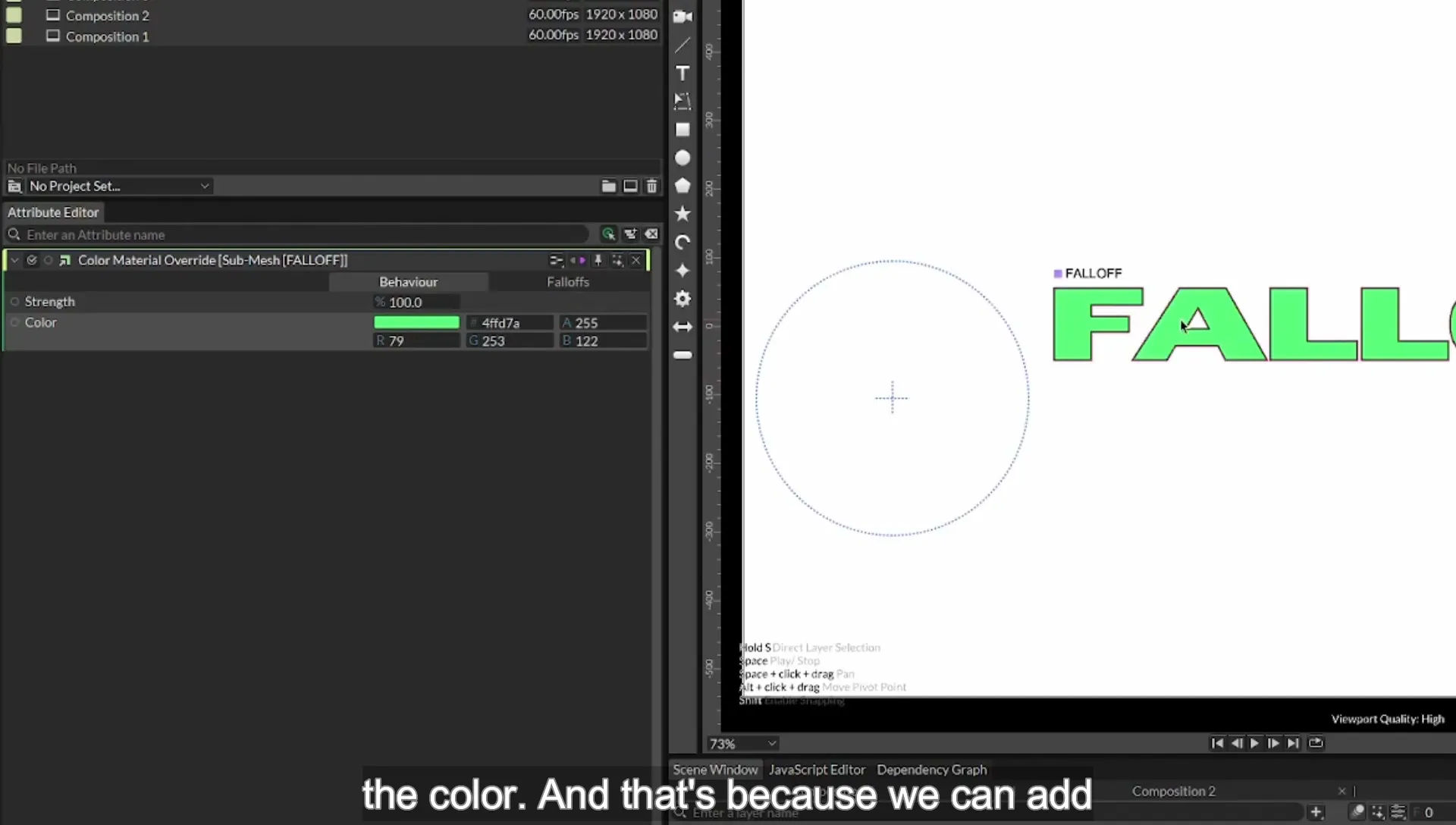This screenshot has width=1456, height=825.
Task: Select the Edit Shape tool icon
Action: (x=682, y=101)
